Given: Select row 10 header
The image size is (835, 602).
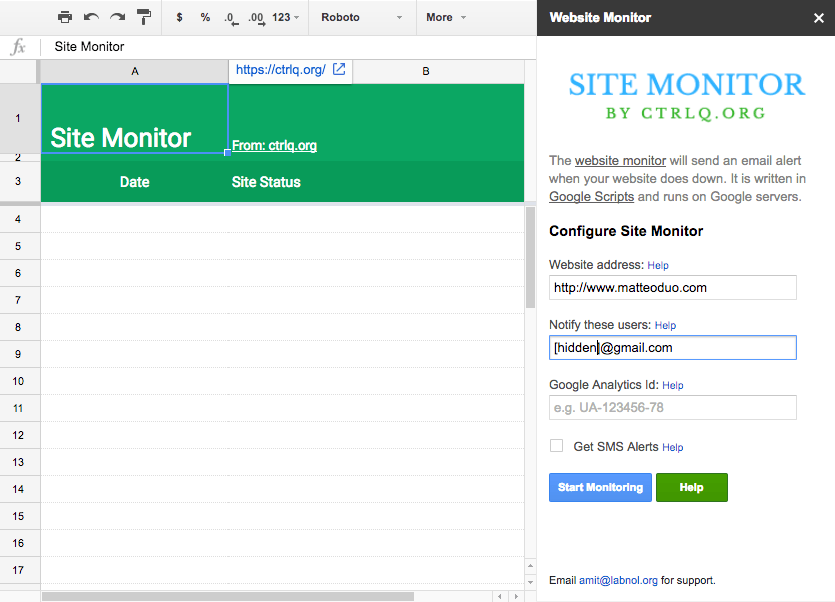Looking at the screenshot, I should pos(18,381).
